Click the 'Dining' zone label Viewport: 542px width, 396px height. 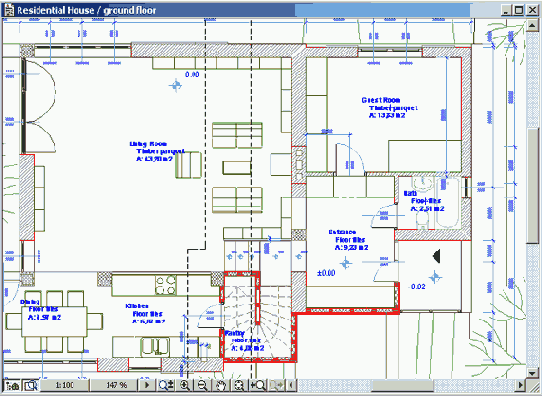29,302
